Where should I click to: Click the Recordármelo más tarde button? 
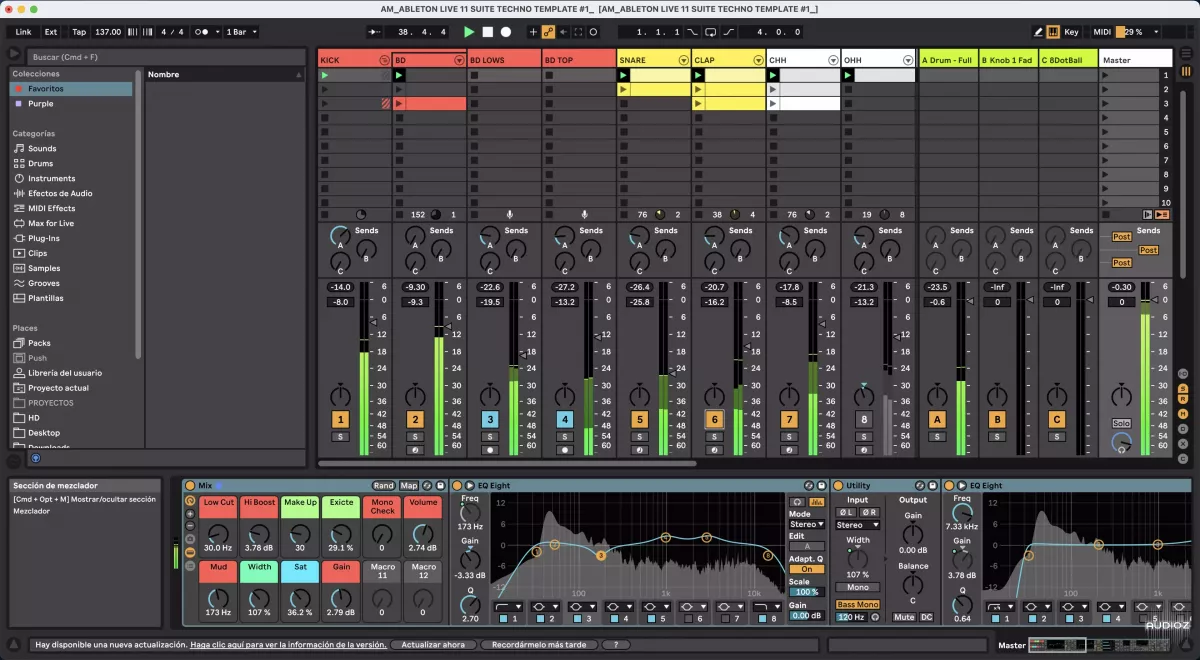point(537,645)
